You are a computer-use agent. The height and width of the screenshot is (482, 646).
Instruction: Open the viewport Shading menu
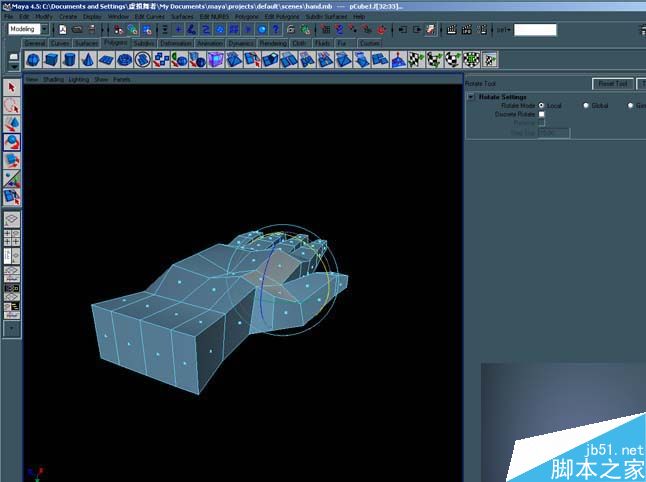pyautogui.click(x=53, y=79)
